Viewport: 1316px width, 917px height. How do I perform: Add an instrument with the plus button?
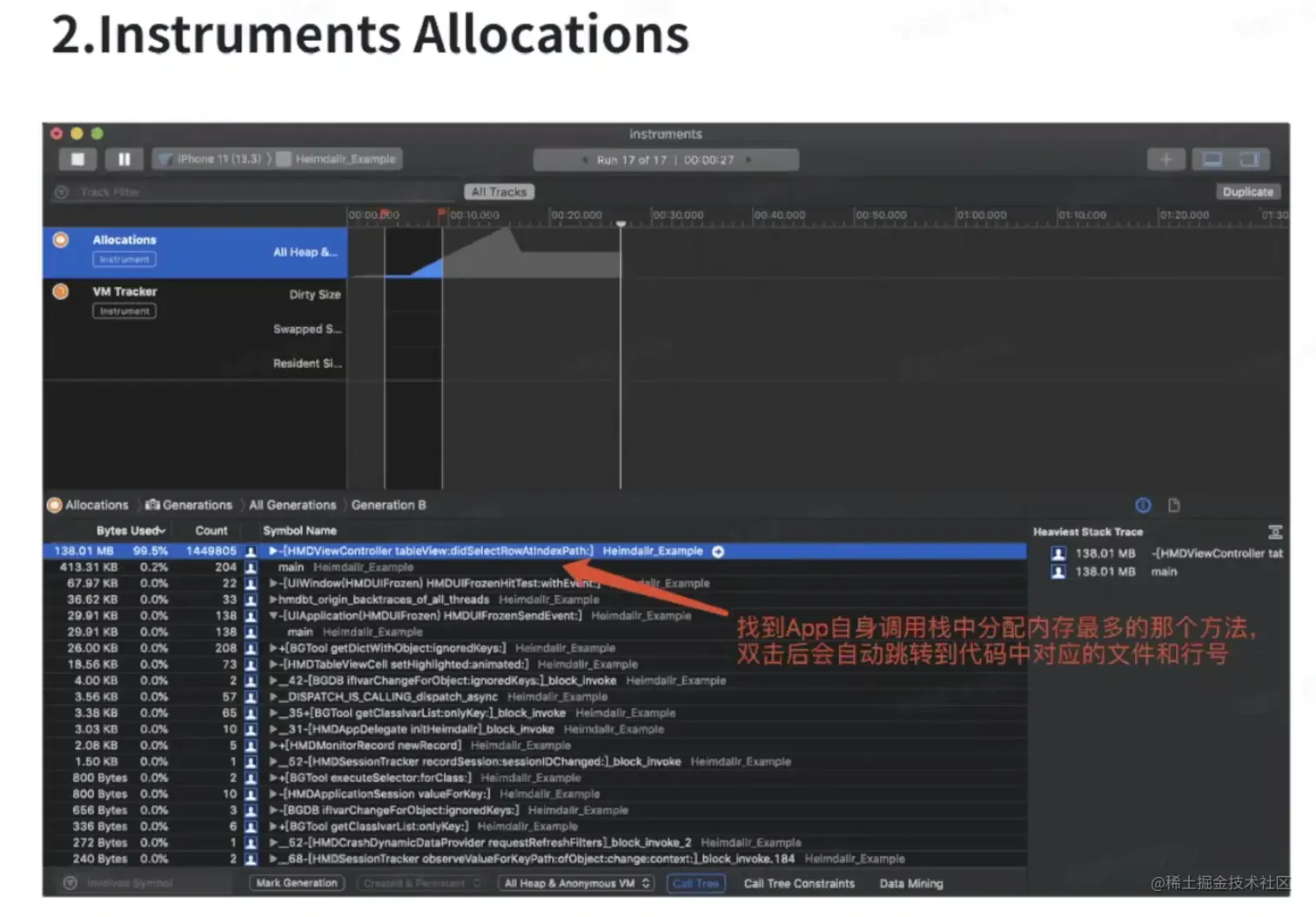(x=1166, y=159)
